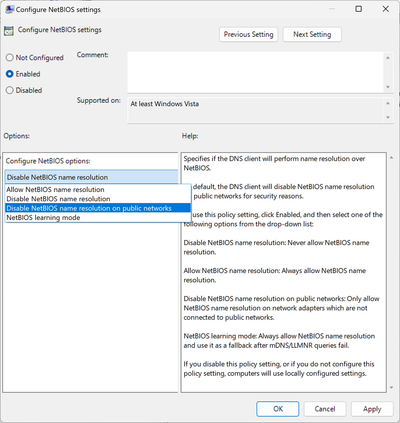Click the Comment box scroll up arrow

point(388,58)
